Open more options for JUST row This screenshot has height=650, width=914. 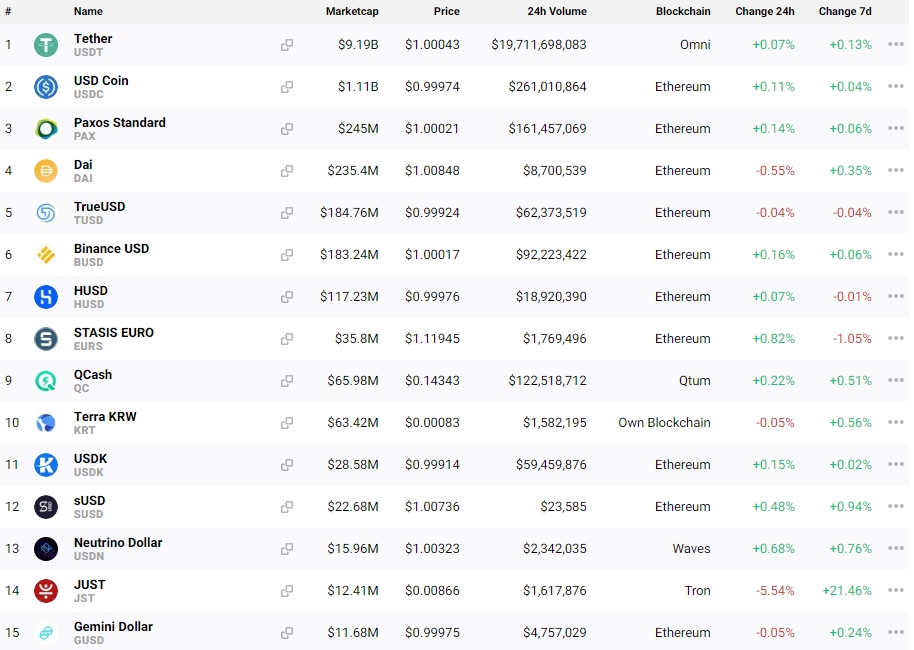pos(896,590)
